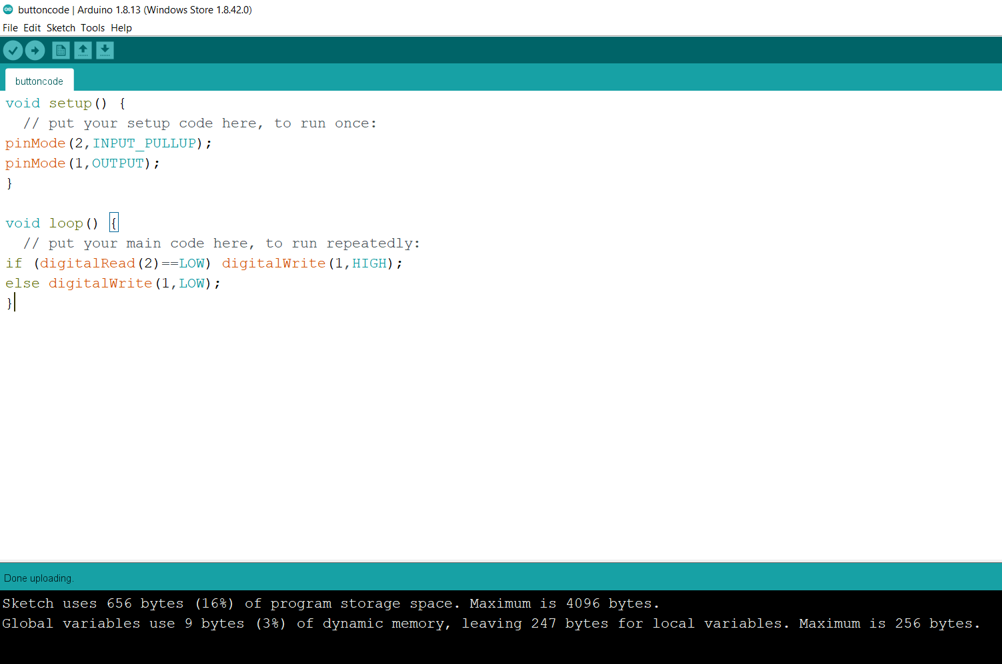Click the Arduino logo in the title bar
The width and height of the screenshot is (1002, 664).
[x=8, y=10]
